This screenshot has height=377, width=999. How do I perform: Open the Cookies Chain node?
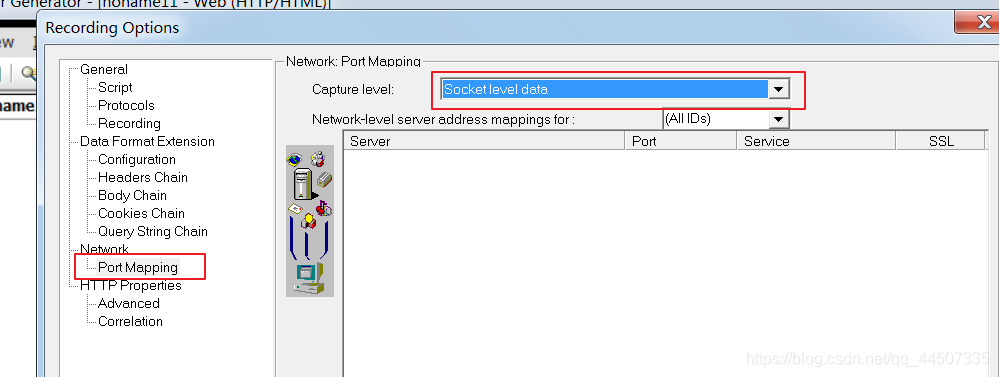pyautogui.click(x=141, y=213)
